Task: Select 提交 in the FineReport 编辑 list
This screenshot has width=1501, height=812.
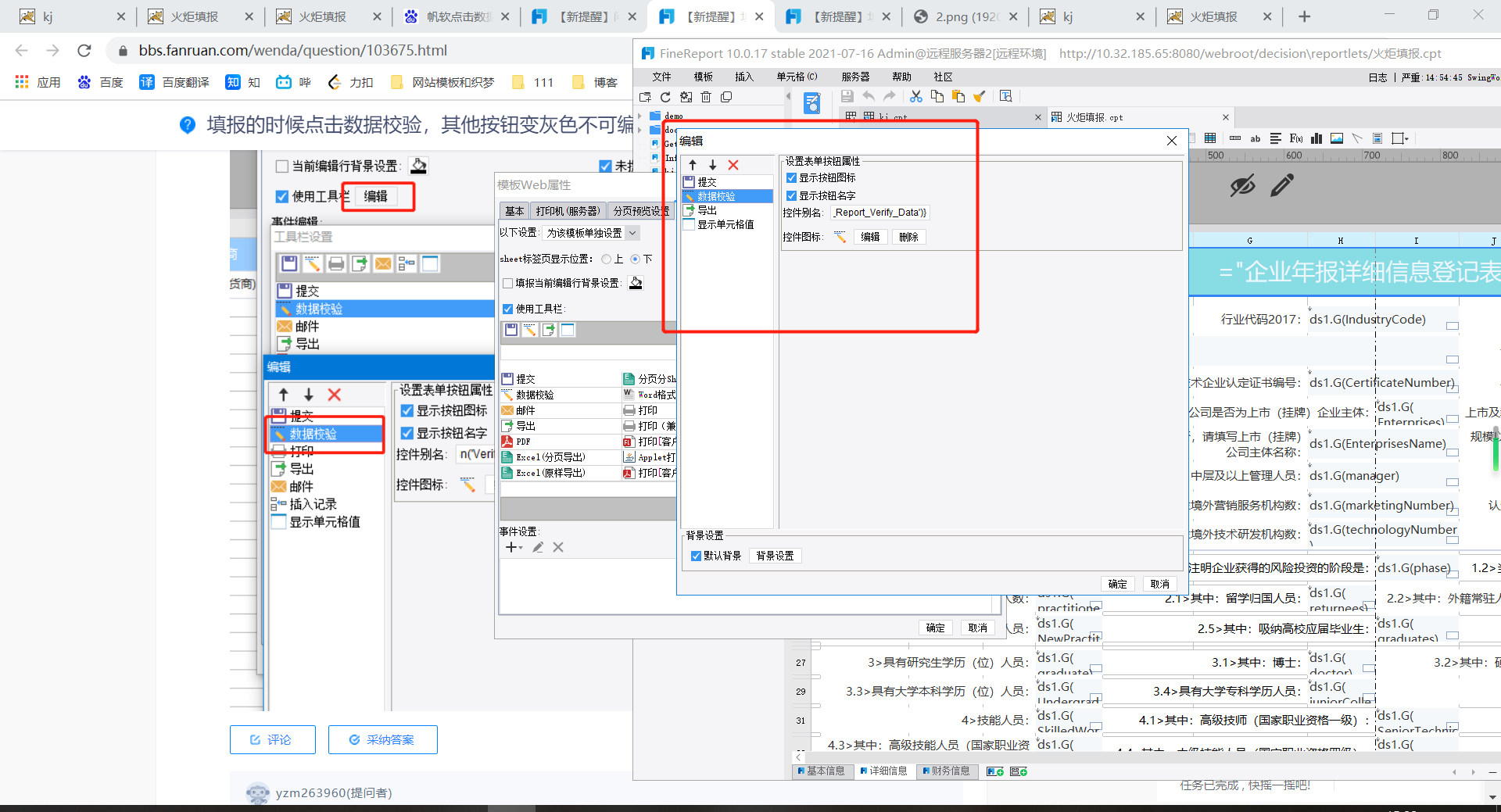Action: coord(727,181)
